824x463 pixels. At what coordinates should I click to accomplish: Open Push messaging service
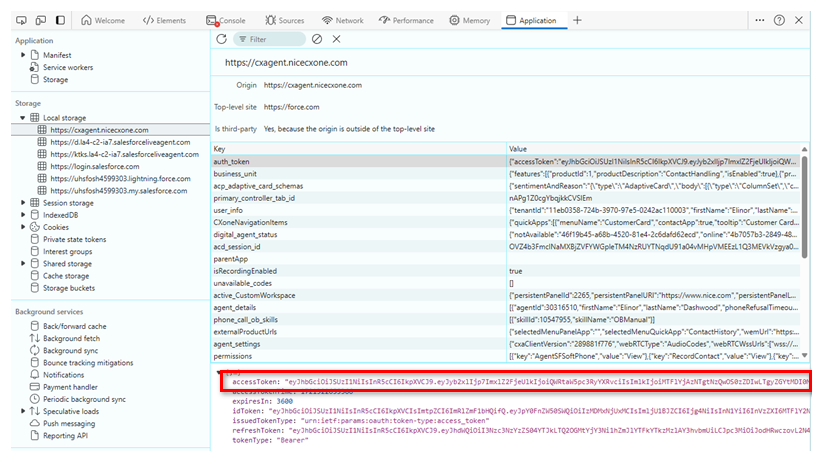69,424
